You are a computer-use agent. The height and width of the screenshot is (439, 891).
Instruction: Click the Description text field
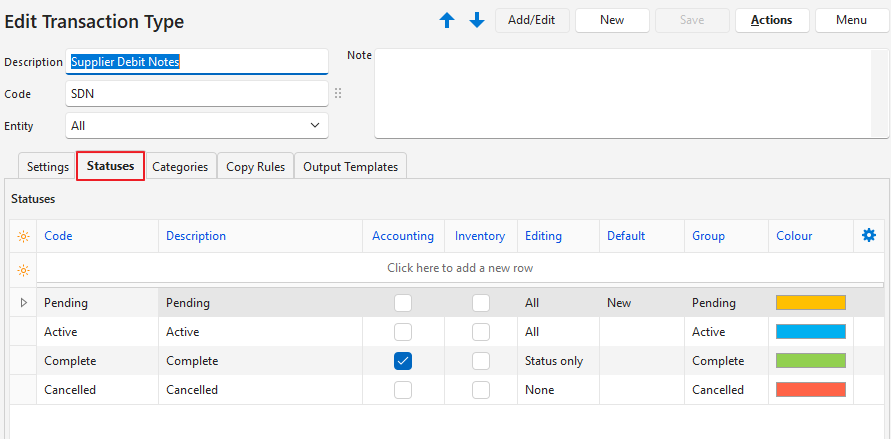tap(196, 62)
